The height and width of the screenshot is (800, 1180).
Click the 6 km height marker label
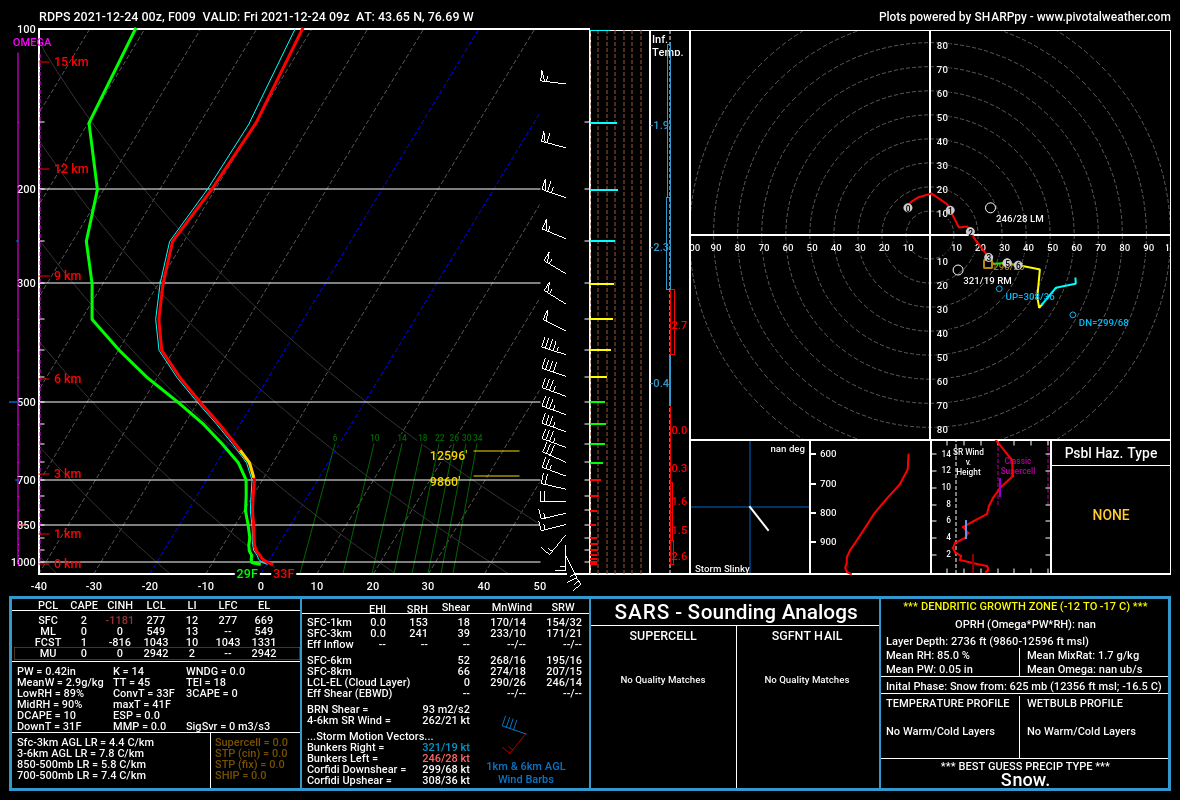tap(67, 379)
